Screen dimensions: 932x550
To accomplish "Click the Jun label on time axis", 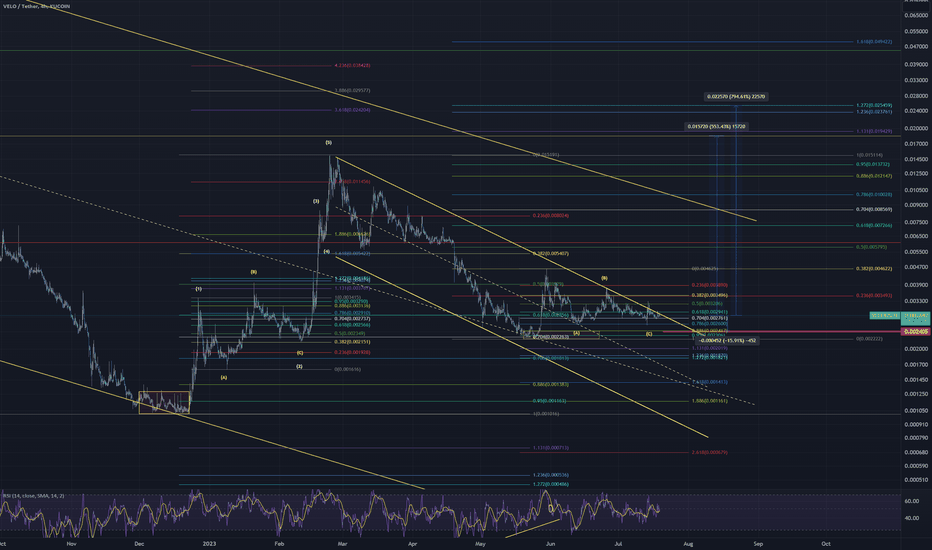I will [x=550, y=543].
